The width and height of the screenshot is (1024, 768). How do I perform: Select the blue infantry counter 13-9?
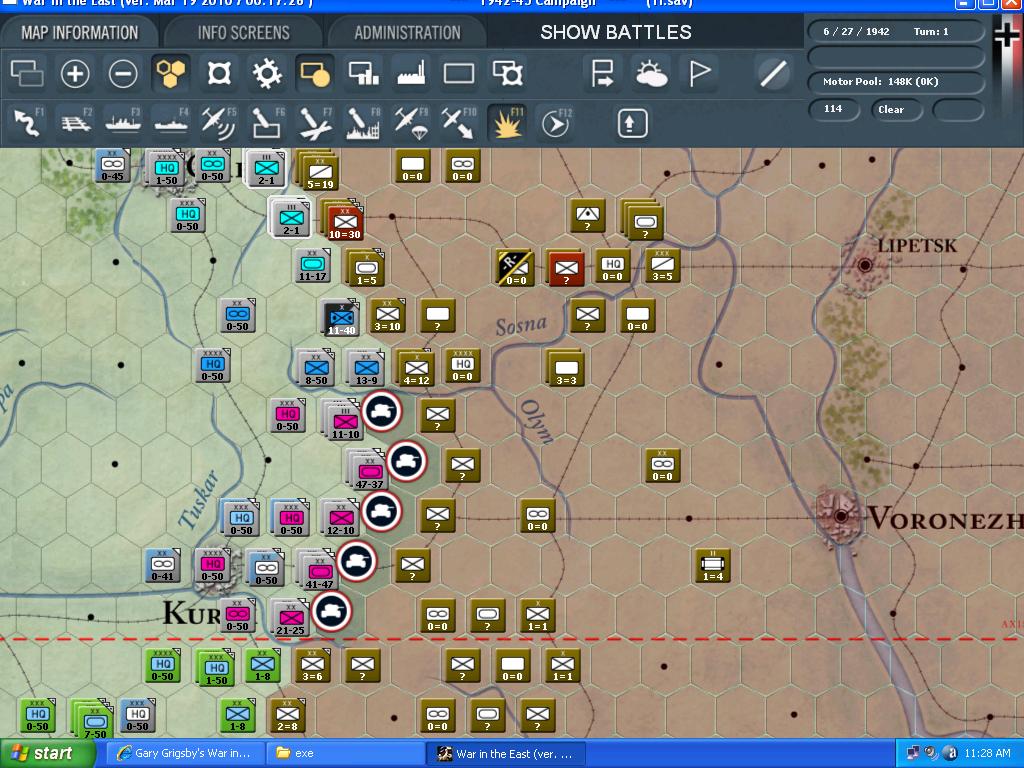tap(366, 368)
